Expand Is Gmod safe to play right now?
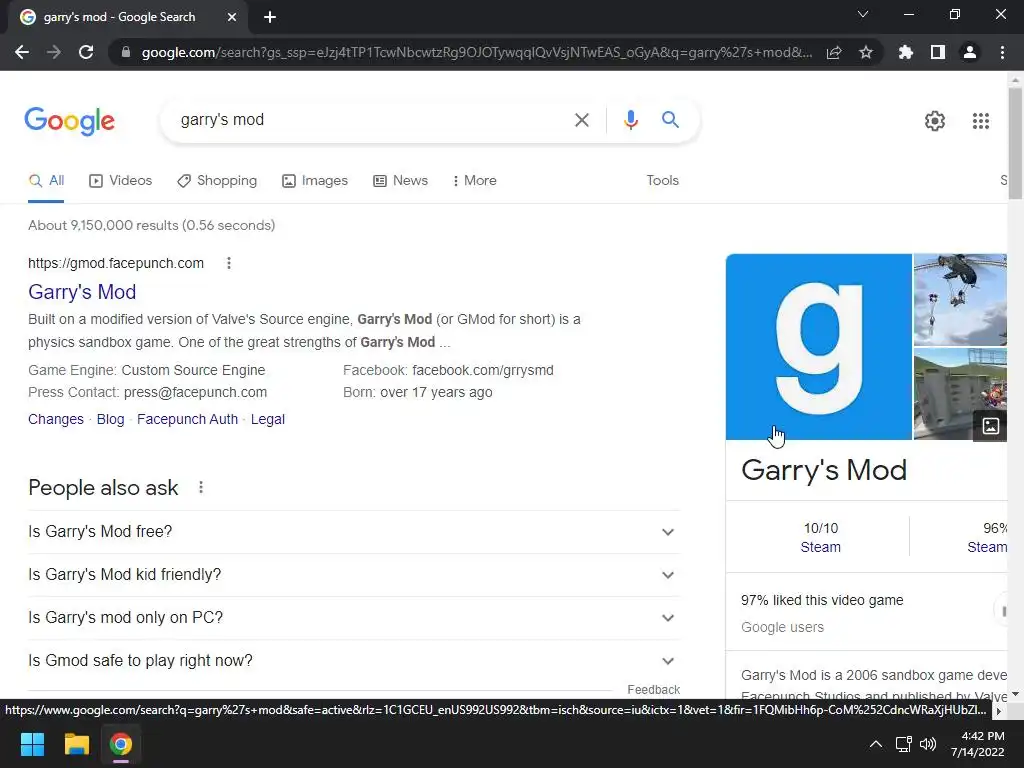1024x768 pixels. click(x=354, y=661)
